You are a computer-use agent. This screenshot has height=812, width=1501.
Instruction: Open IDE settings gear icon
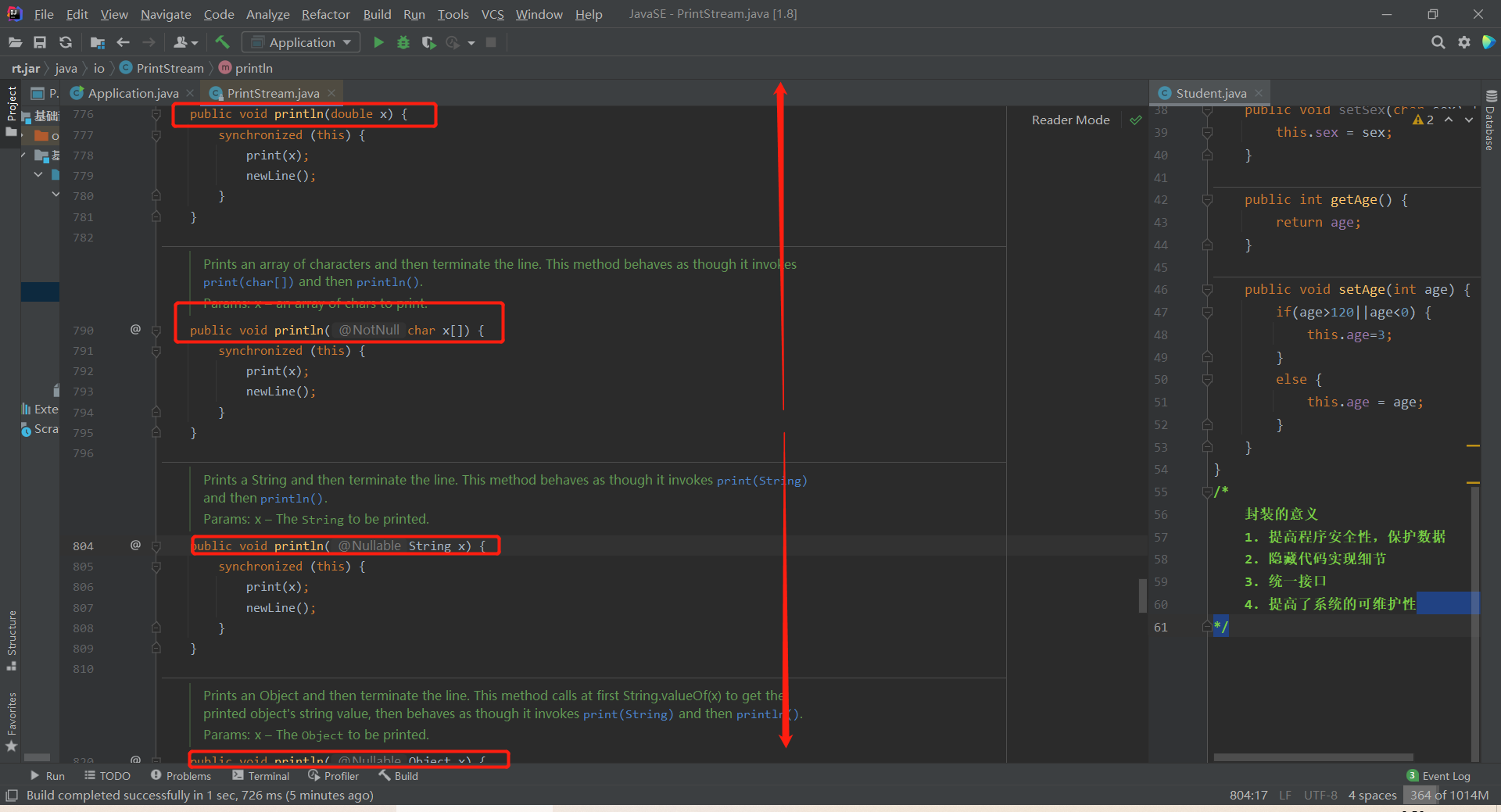pos(1463,42)
